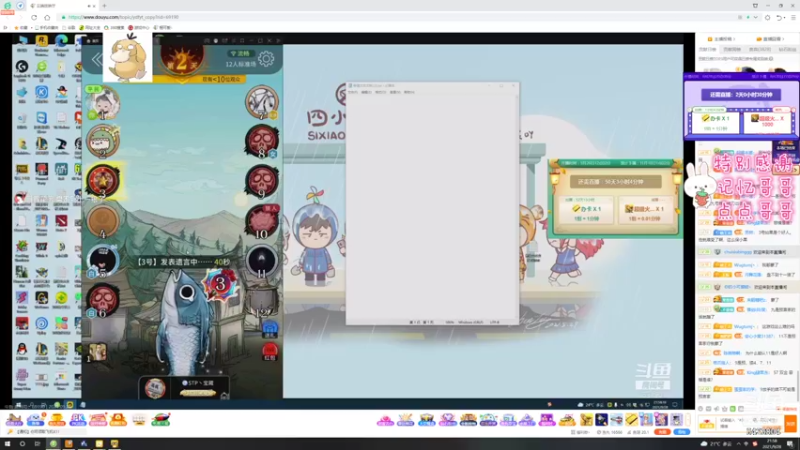
Task: Select player 10 avatar
Action: tap(262, 221)
